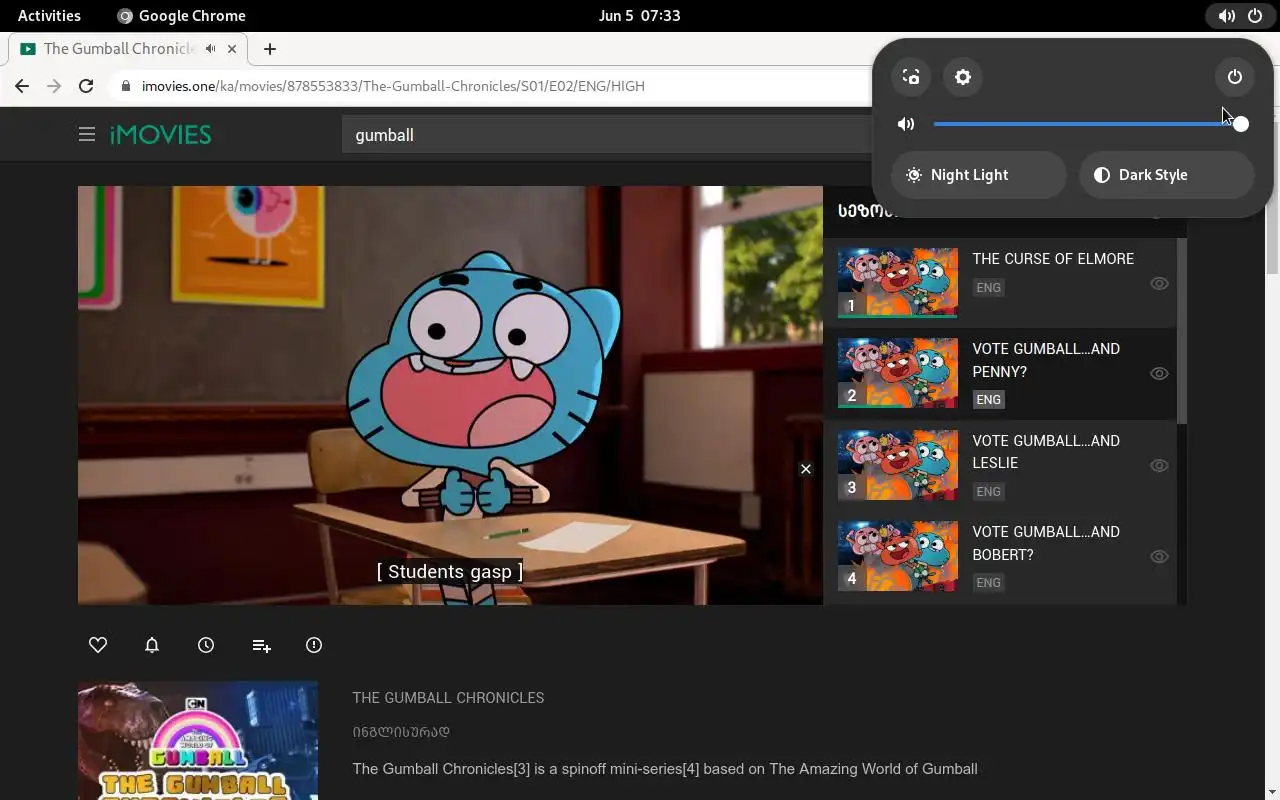Play episode 1 The Curse of Elmore
The image size is (1280, 800).
tap(1000, 283)
